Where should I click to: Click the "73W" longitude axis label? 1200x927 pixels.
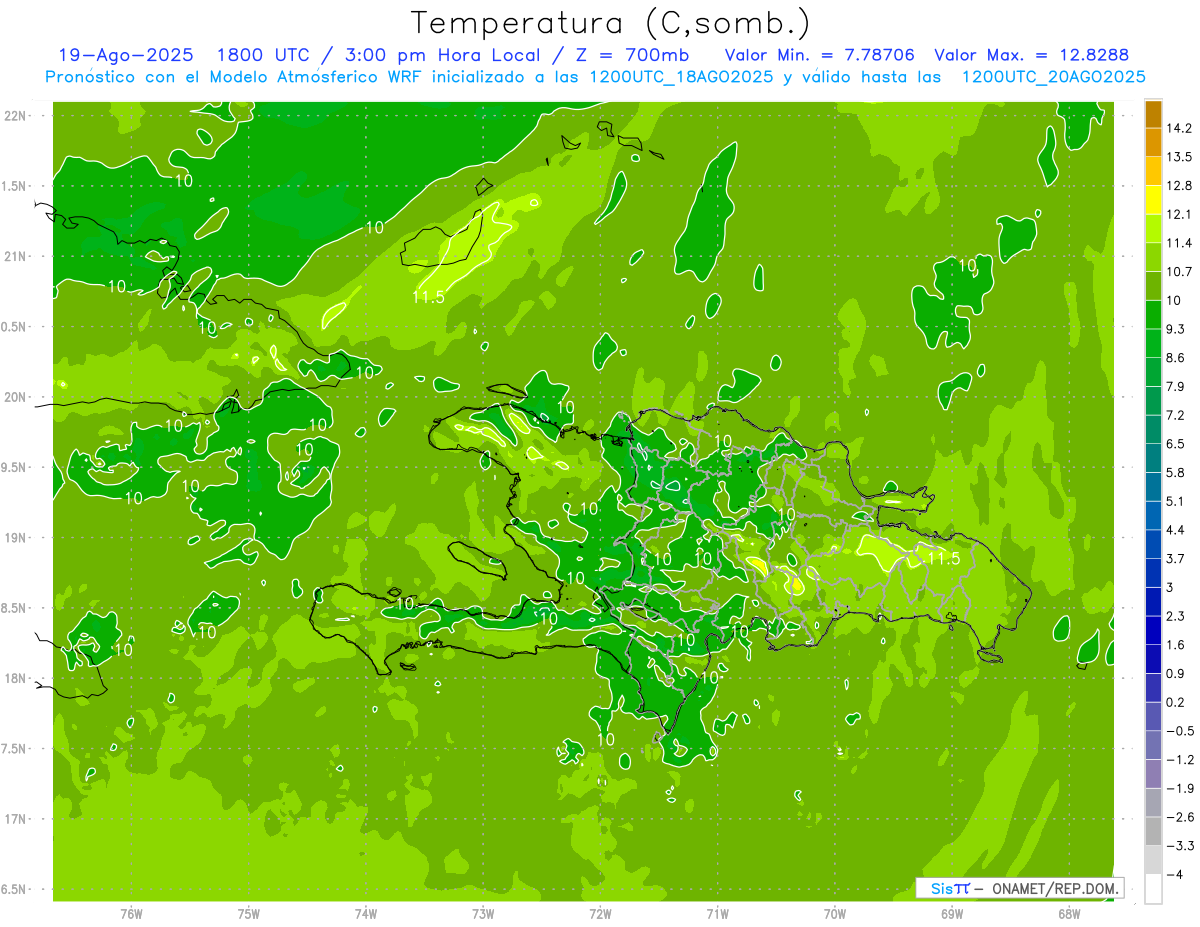(483, 913)
